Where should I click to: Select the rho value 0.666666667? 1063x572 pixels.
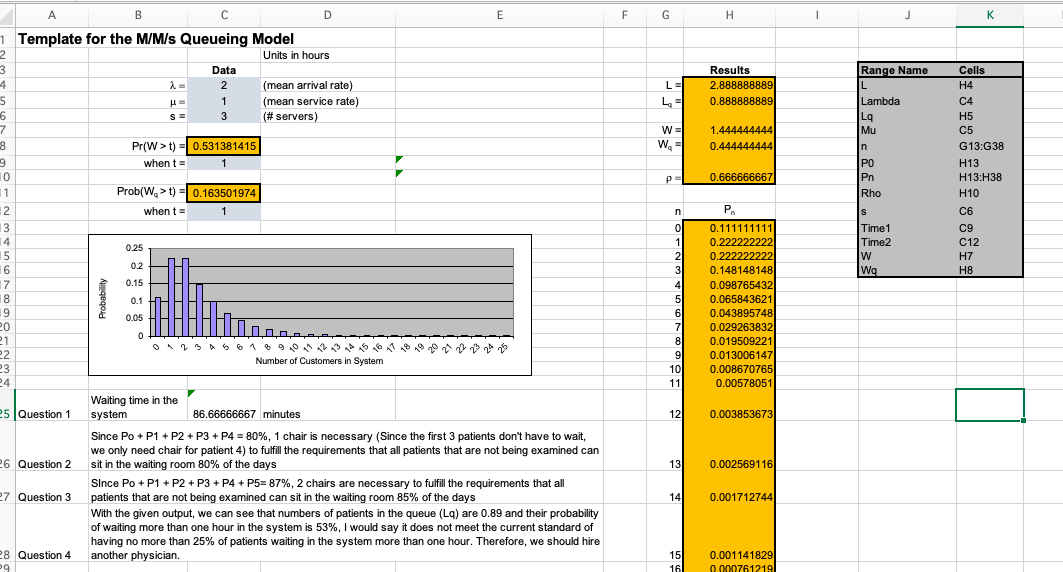click(x=729, y=177)
